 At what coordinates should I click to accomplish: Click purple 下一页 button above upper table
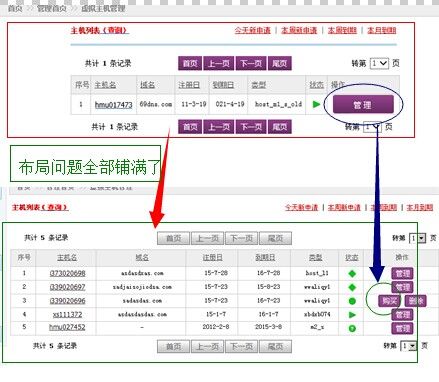pyautogui.click(x=251, y=63)
